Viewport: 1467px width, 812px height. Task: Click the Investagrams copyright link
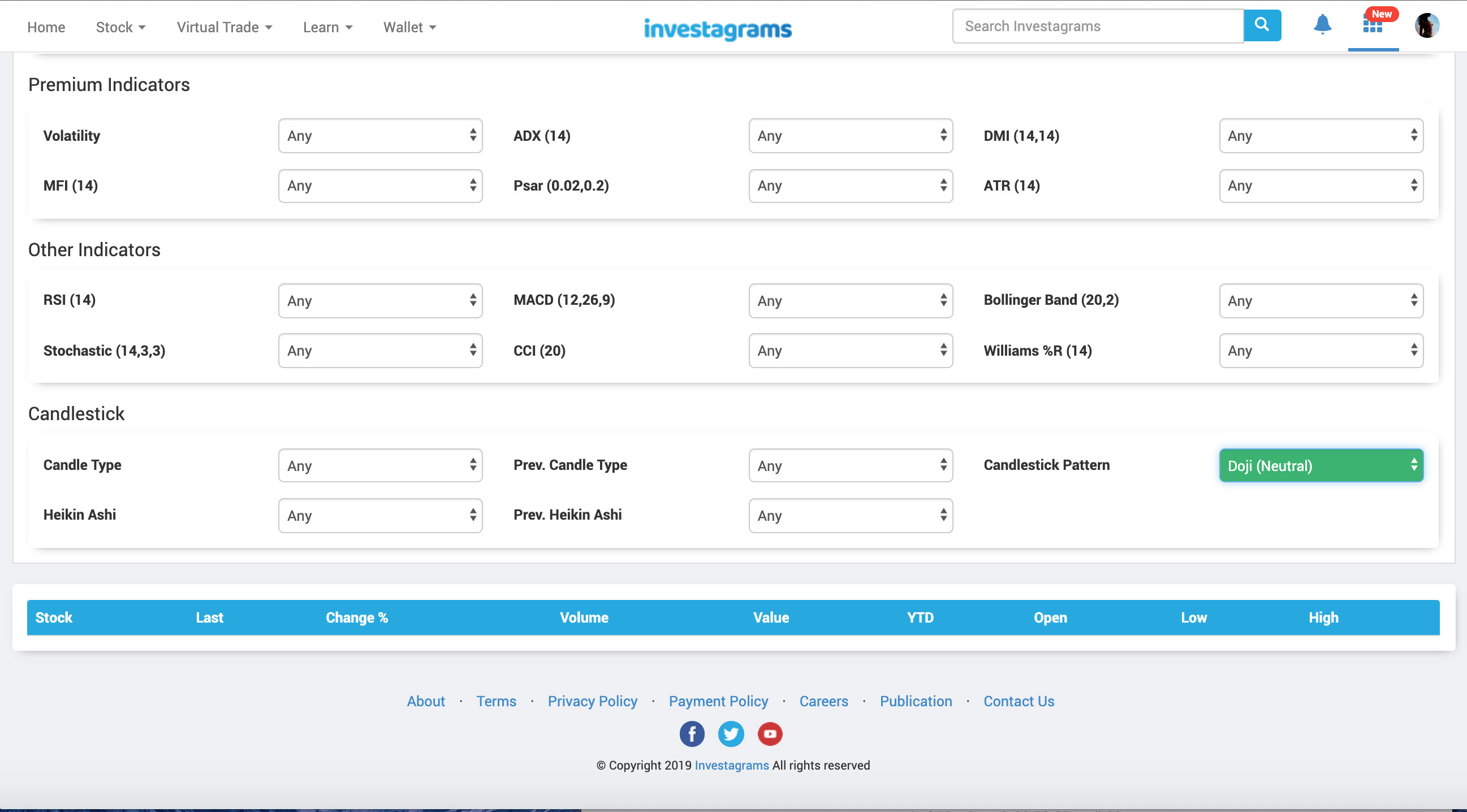(731, 765)
